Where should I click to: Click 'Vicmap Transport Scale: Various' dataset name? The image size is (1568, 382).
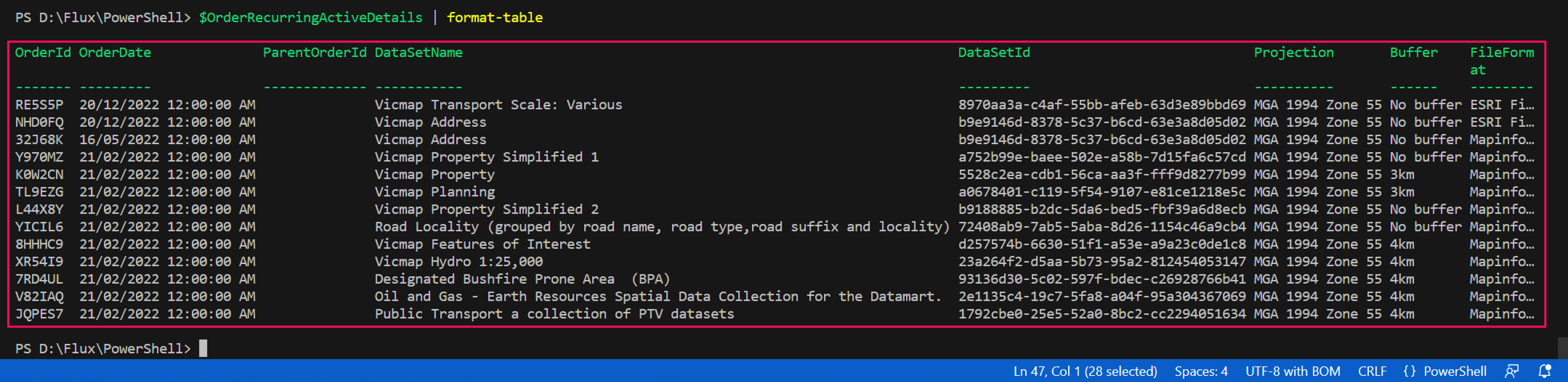coord(498,105)
